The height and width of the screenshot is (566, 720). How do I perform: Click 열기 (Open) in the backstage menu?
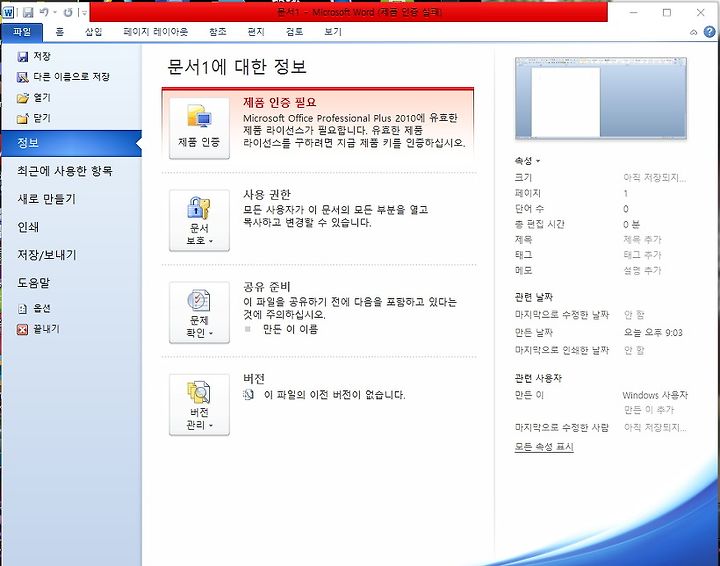click(x=34, y=97)
